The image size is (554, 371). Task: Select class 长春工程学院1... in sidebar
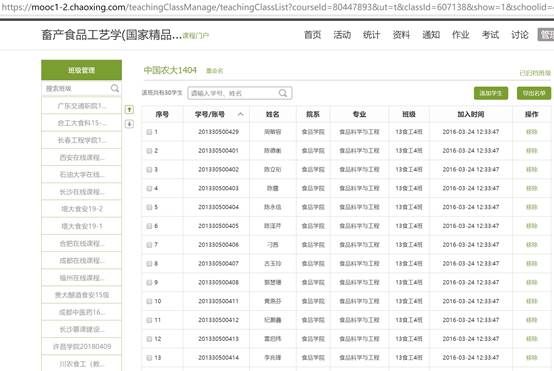pyautogui.click(x=82, y=140)
